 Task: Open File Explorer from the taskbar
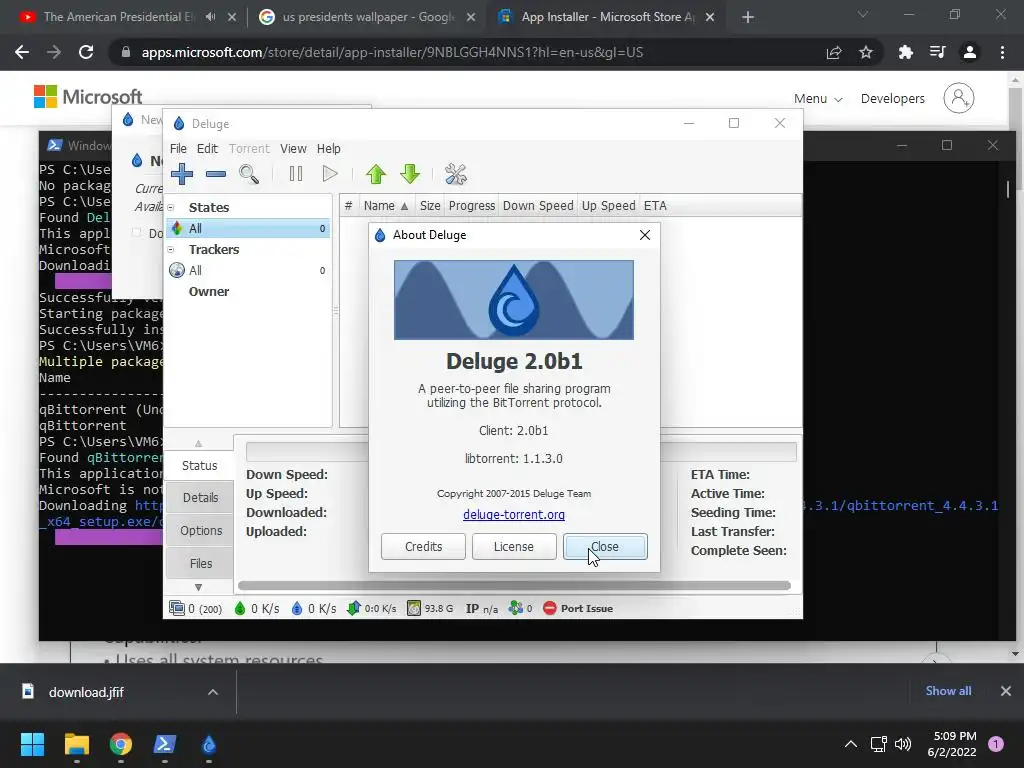click(x=77, y=744)
